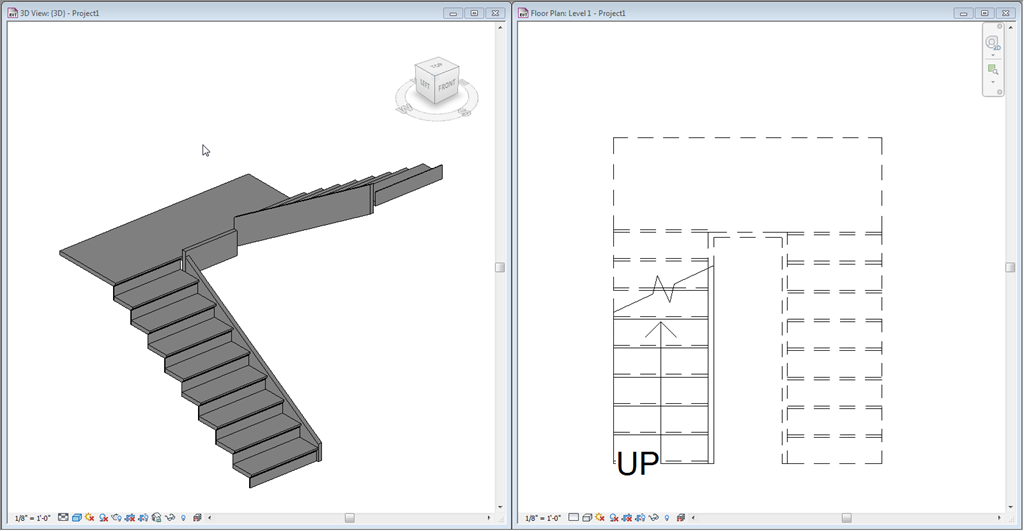1024x531 pixels.
Task: Toggle Reveal Hidden Elements bulb in 3D View
Action: [184, 517]
